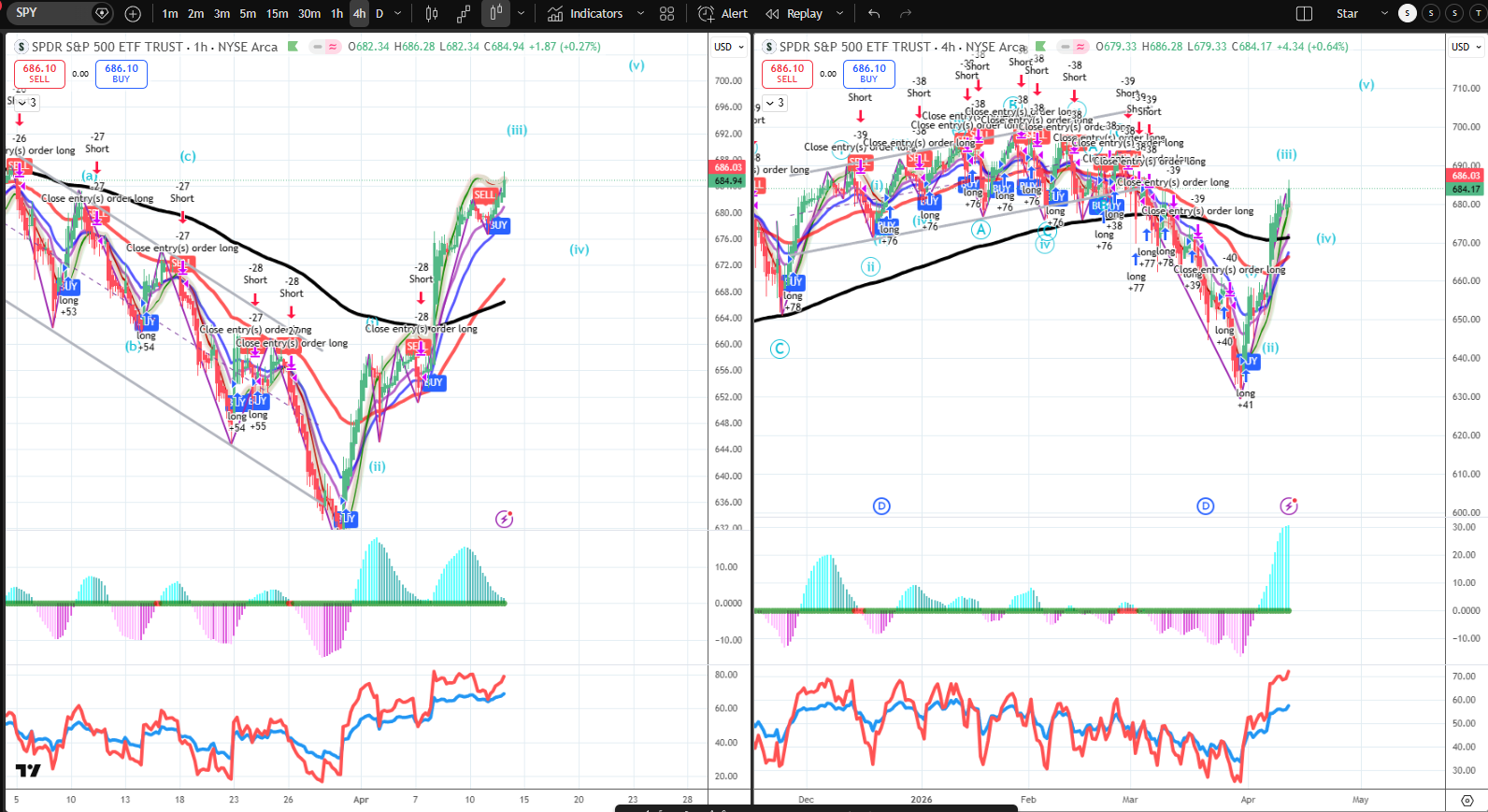The height and width of the screenshot is (812, 1488).
Task: Select the step line chart style icon
Action: pos(464,14)
